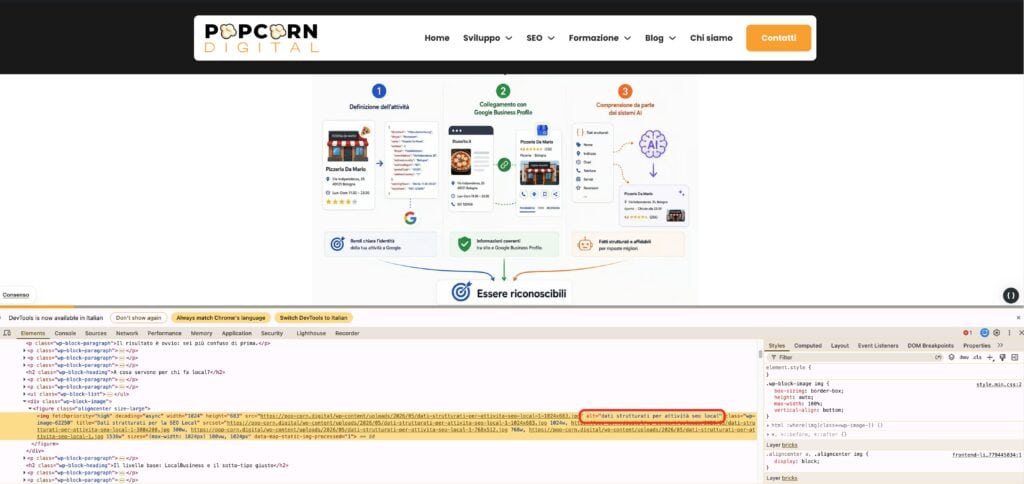This screenshot has width=1024, height=484.
Task: Click the infographic image on the page
Action: 504,189
